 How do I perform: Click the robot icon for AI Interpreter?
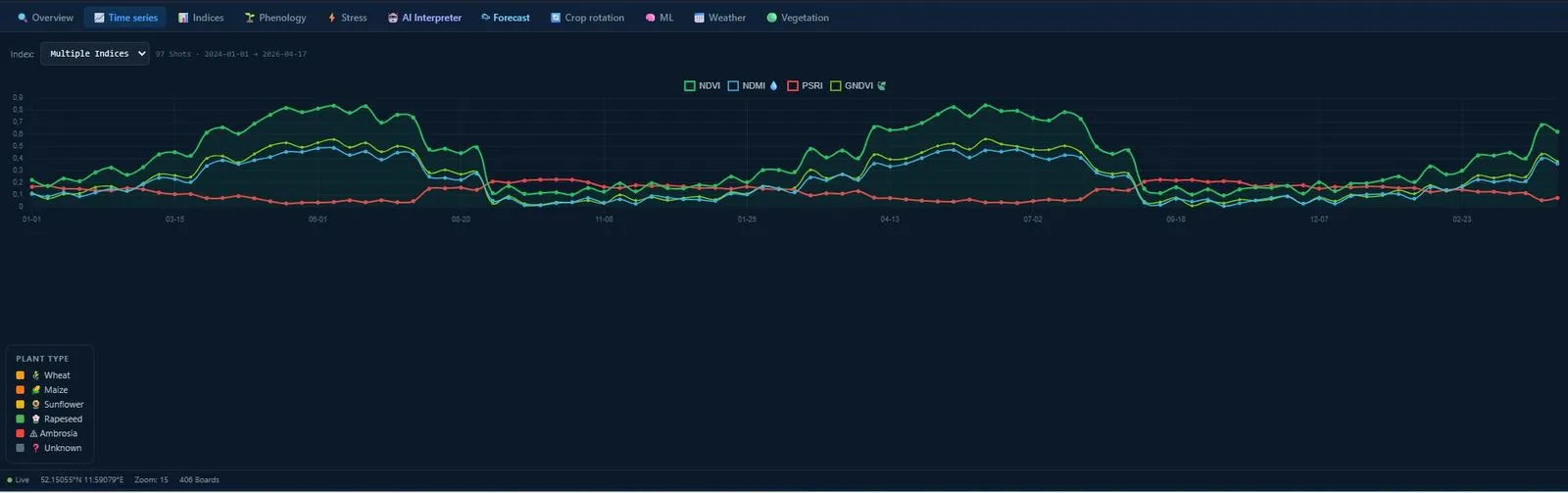coord(393,18)
